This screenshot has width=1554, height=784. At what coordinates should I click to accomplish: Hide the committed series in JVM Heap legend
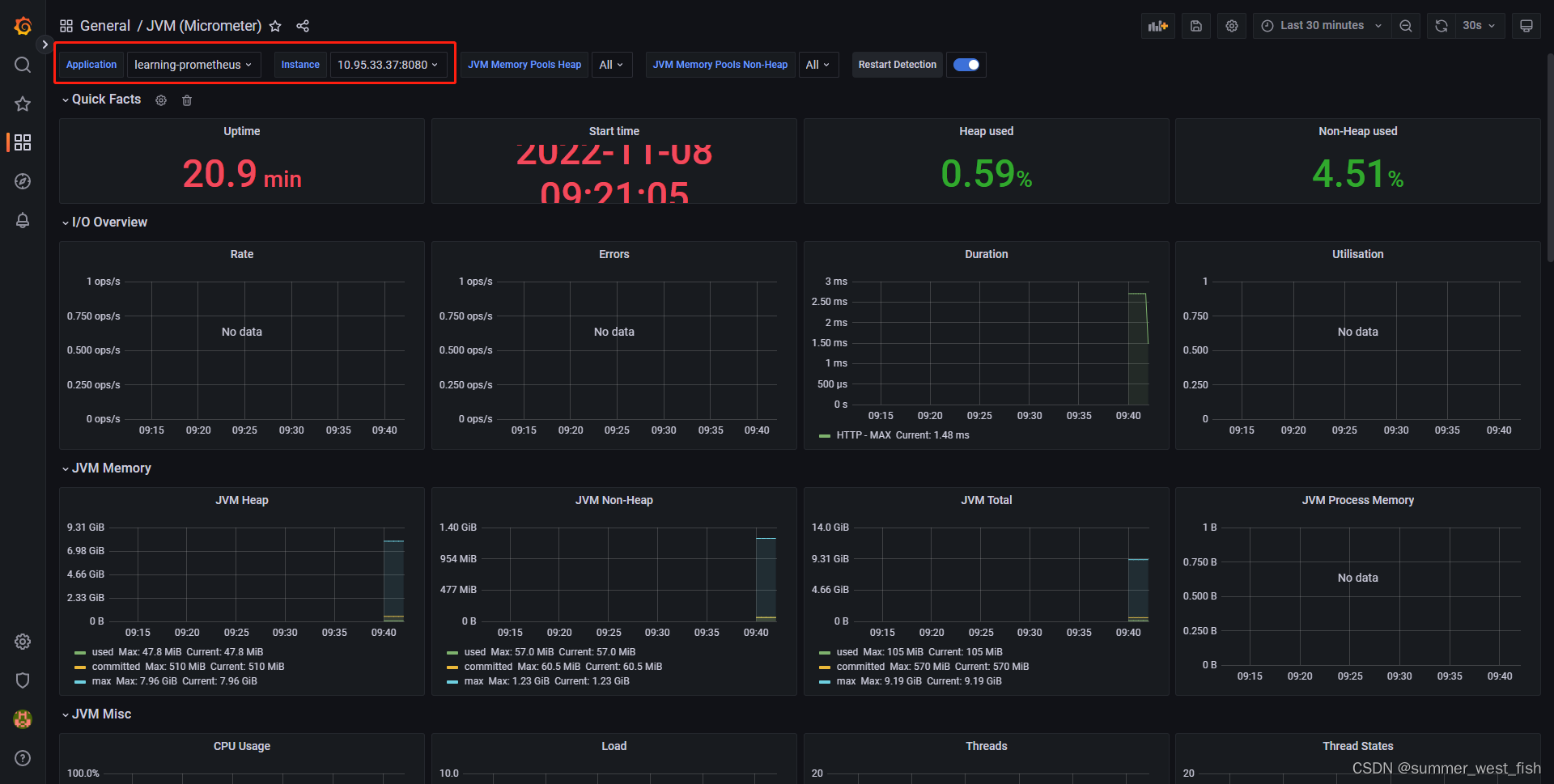pyautogui.click(x=116, y=666)
